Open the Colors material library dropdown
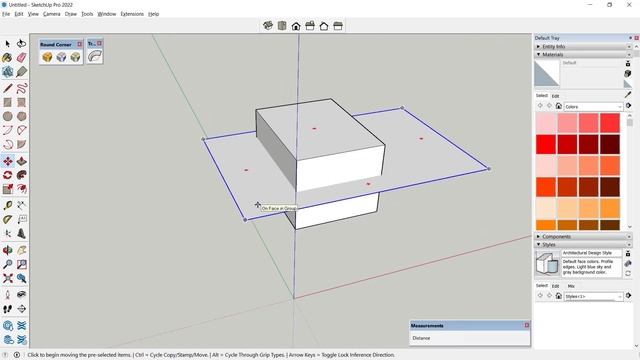The image size is (640, 360). (x=593, y=107)
